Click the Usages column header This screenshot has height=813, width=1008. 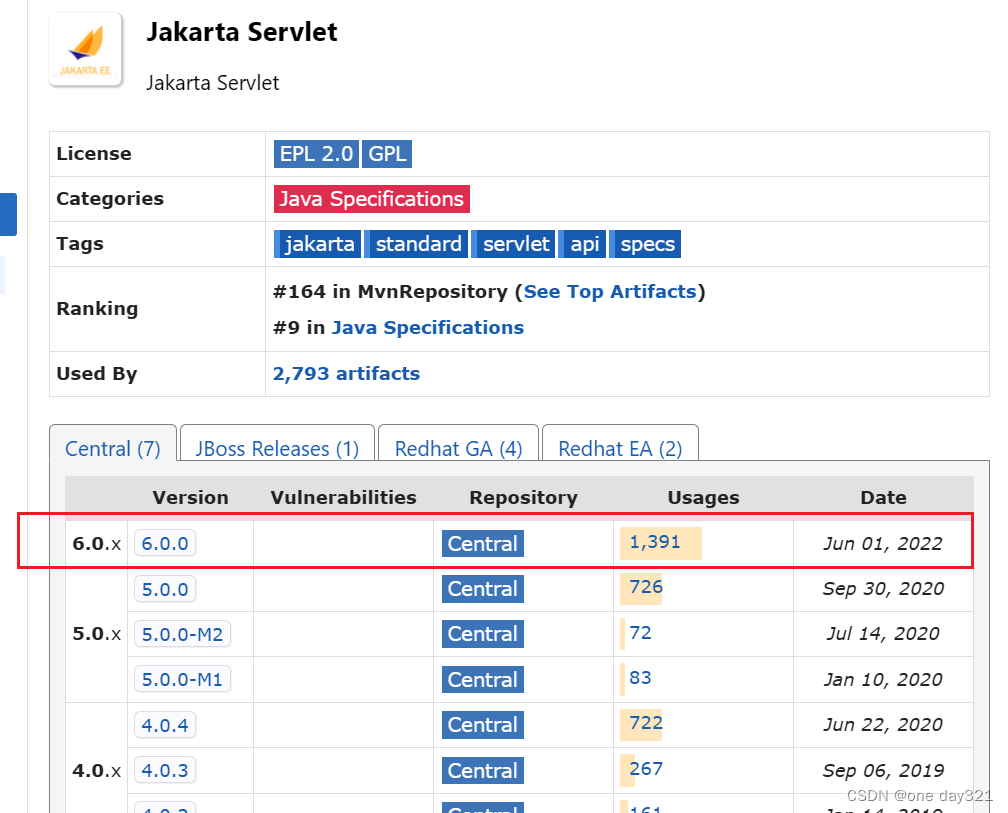[703, 497]
